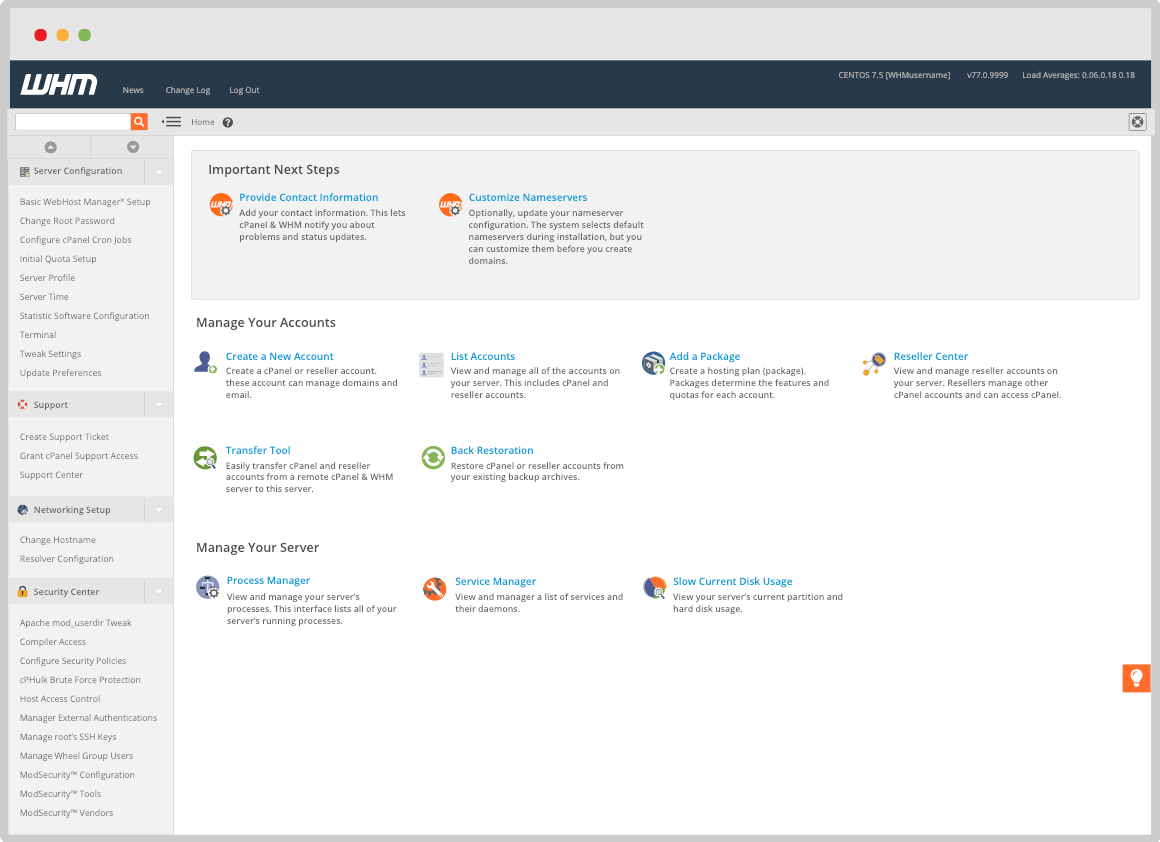Image resolution: width=1160 pixels, height=842 pixels.
Task: Collapse the Security Center section arrow
Action: [159, 592]
